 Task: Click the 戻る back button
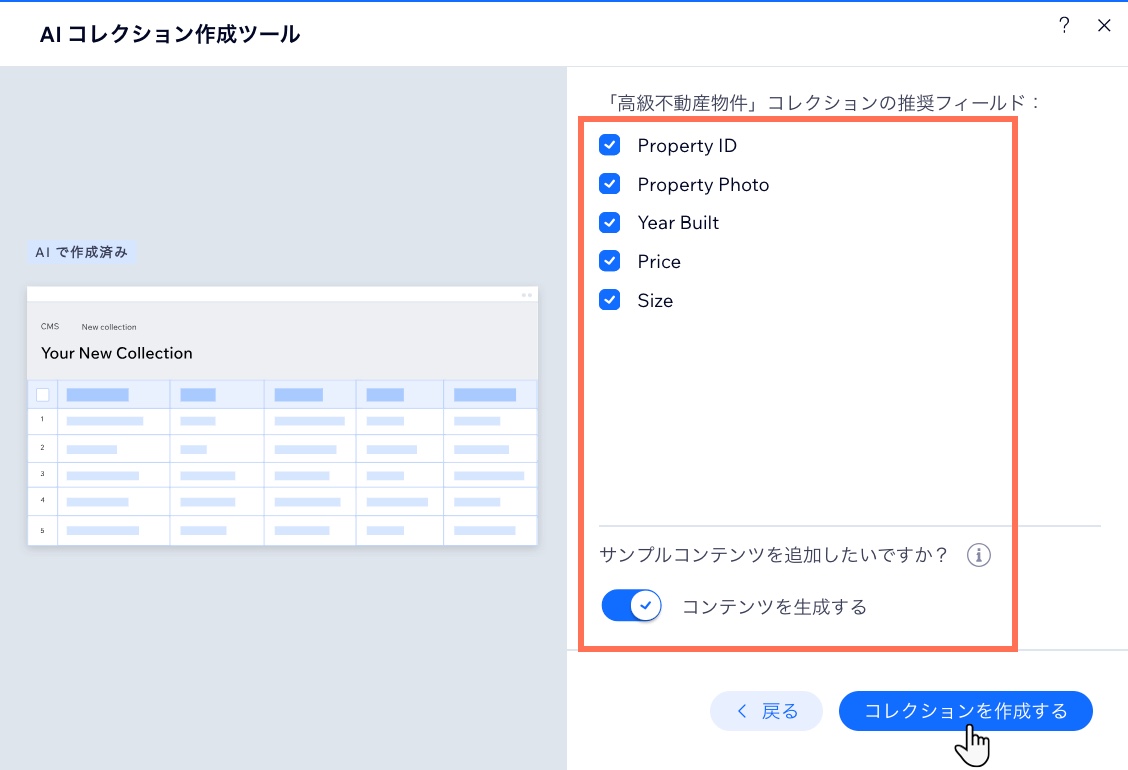pos(766,711)
